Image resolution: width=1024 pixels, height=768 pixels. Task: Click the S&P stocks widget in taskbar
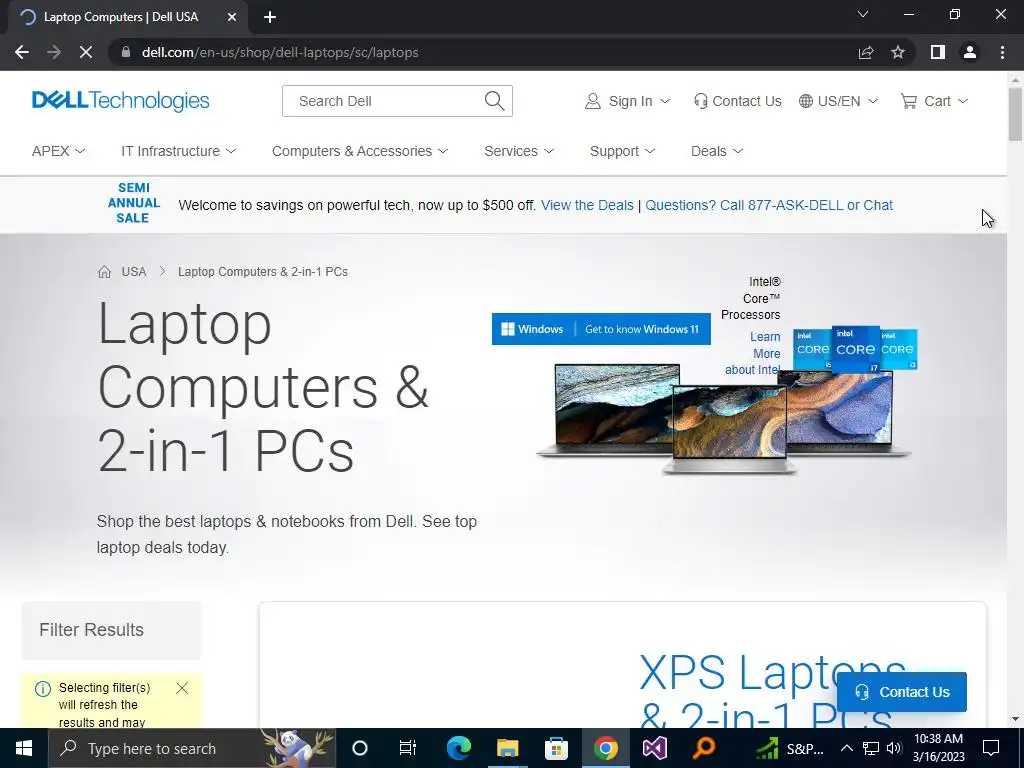[x=790, y=748]
